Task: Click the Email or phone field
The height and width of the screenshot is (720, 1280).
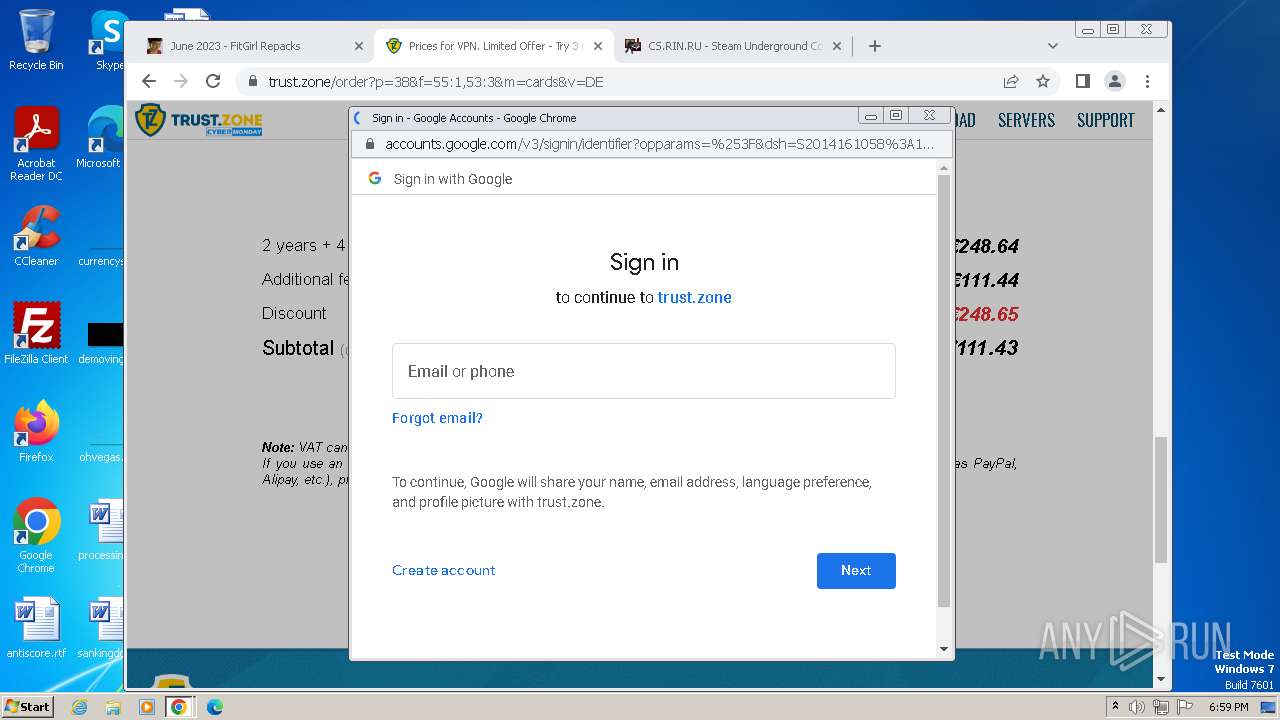Action: pos(644,371)
